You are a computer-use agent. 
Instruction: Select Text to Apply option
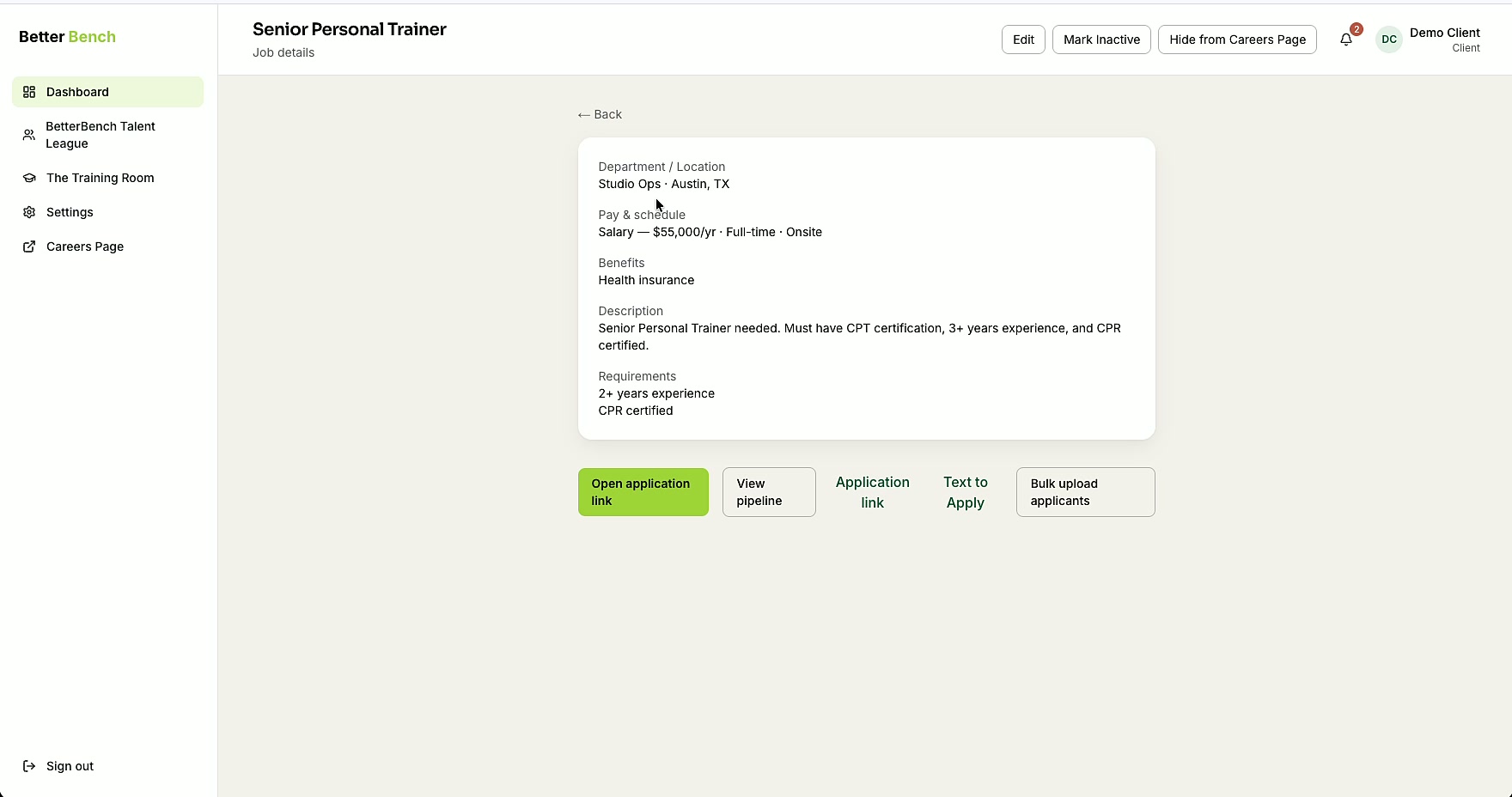(966, 492)
